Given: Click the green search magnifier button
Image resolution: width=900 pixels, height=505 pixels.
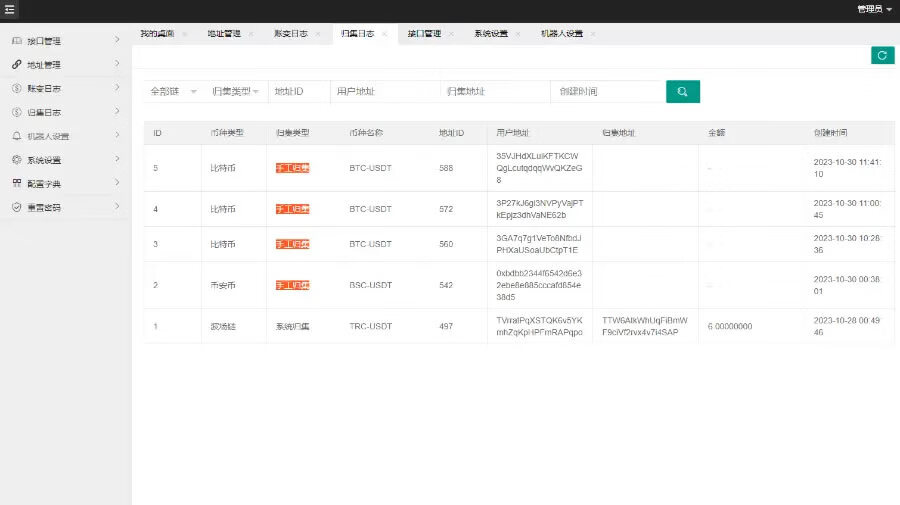Looking at the screenshot, I should pos(683,91).
